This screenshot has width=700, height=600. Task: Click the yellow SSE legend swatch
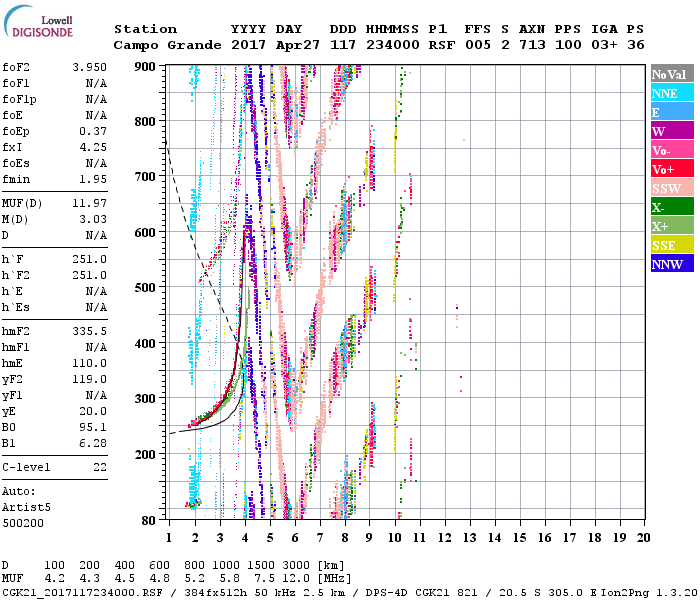click(x=671, y=245)
